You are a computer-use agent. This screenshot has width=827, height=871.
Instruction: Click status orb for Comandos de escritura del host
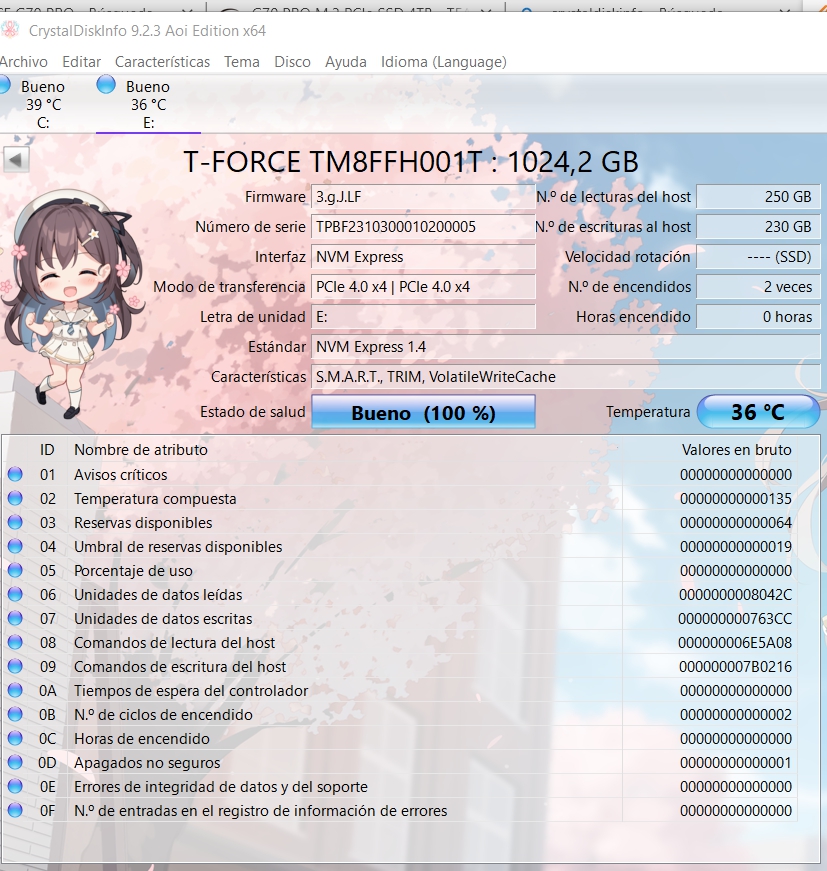tap(15, 667)
